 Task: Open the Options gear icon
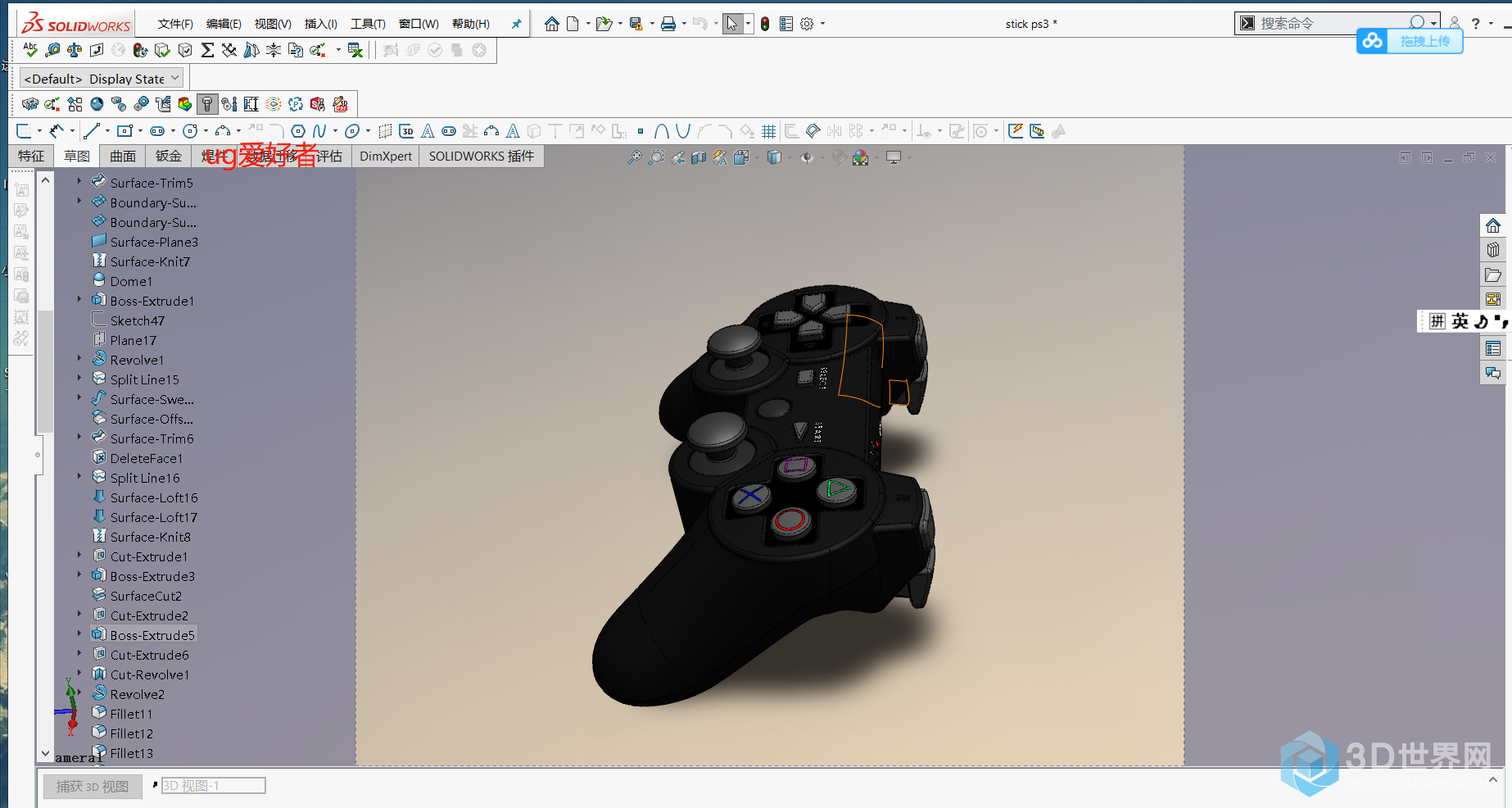coord(807,24)
